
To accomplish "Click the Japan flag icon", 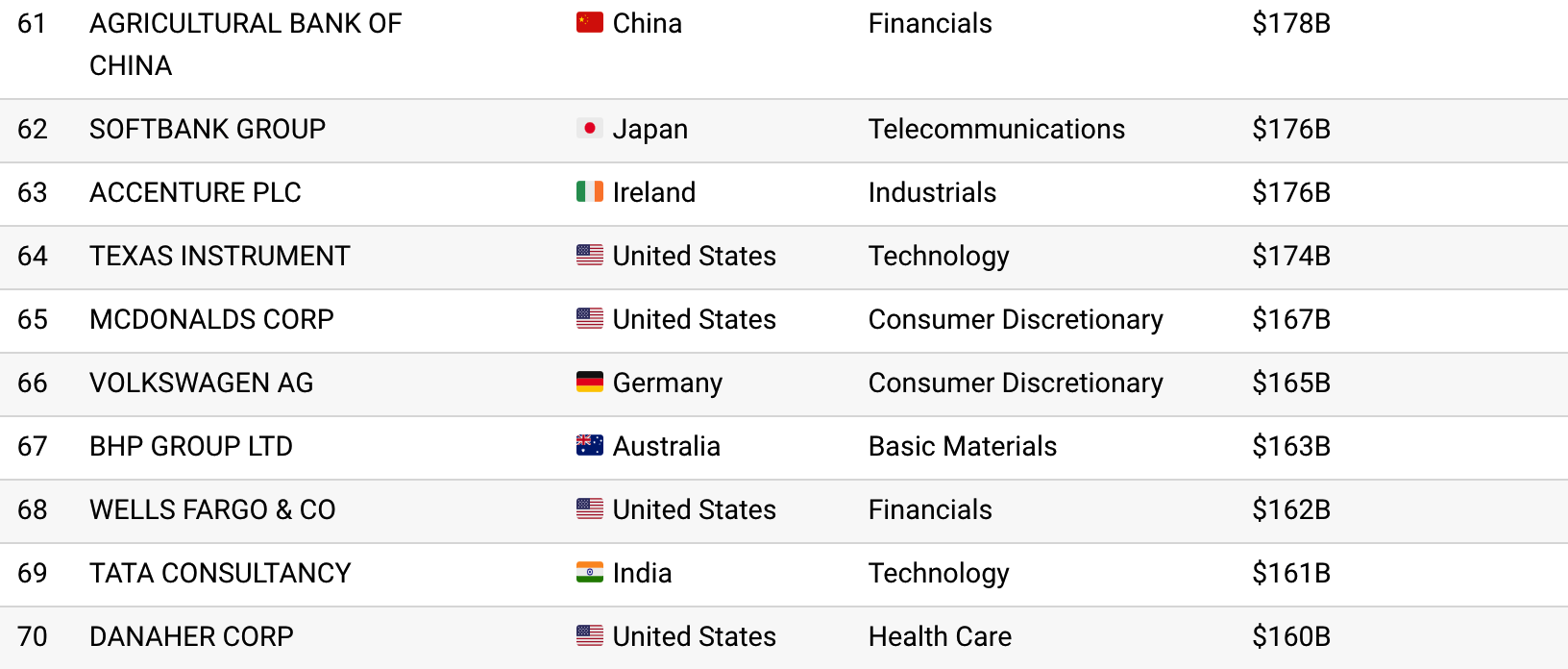I will (589, 129).
